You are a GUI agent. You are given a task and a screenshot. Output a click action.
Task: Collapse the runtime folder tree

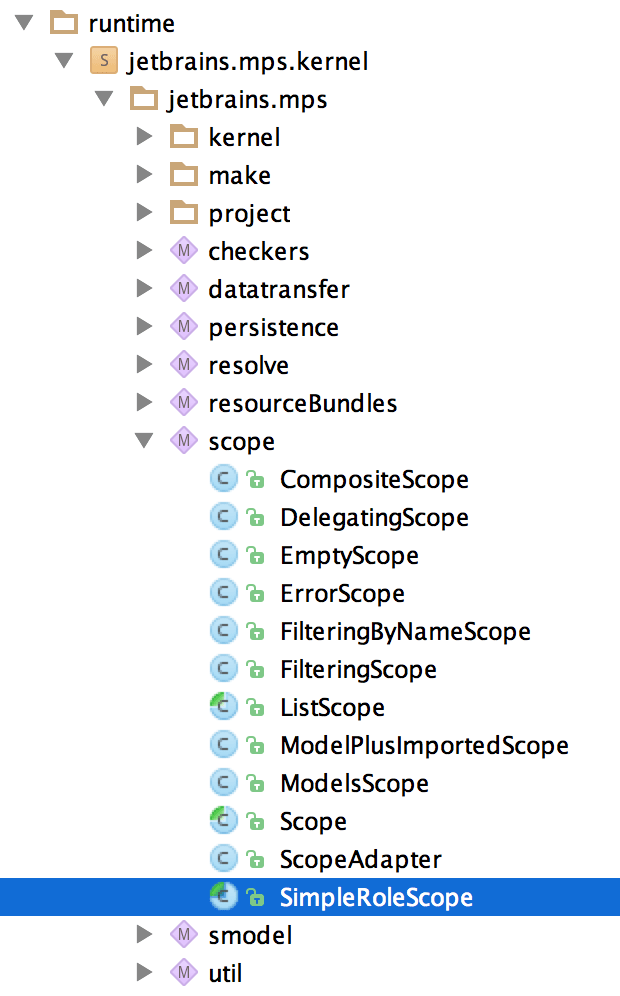(25, 23)
